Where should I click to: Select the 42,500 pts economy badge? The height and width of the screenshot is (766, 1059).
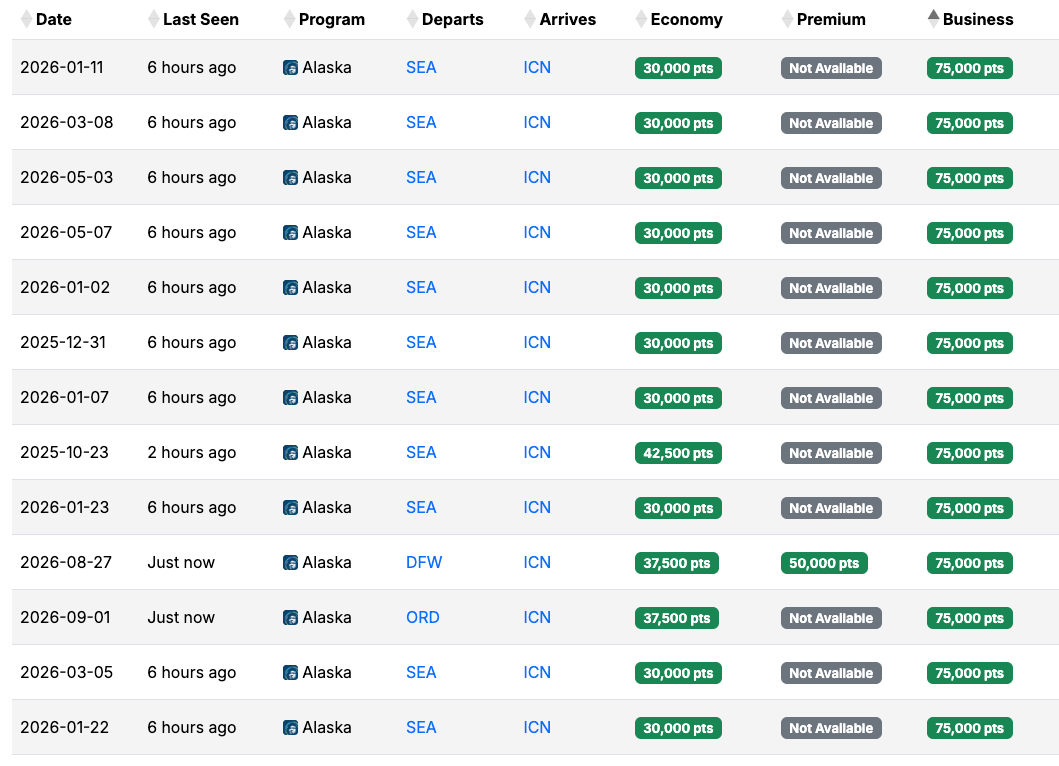pyautogui.click(x=678, y=453)
